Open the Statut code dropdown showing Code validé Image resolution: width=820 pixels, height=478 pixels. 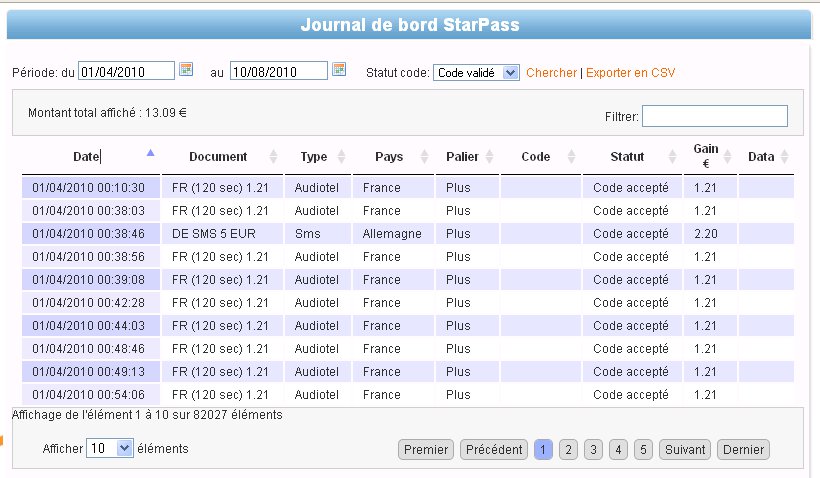pos(476,73)
